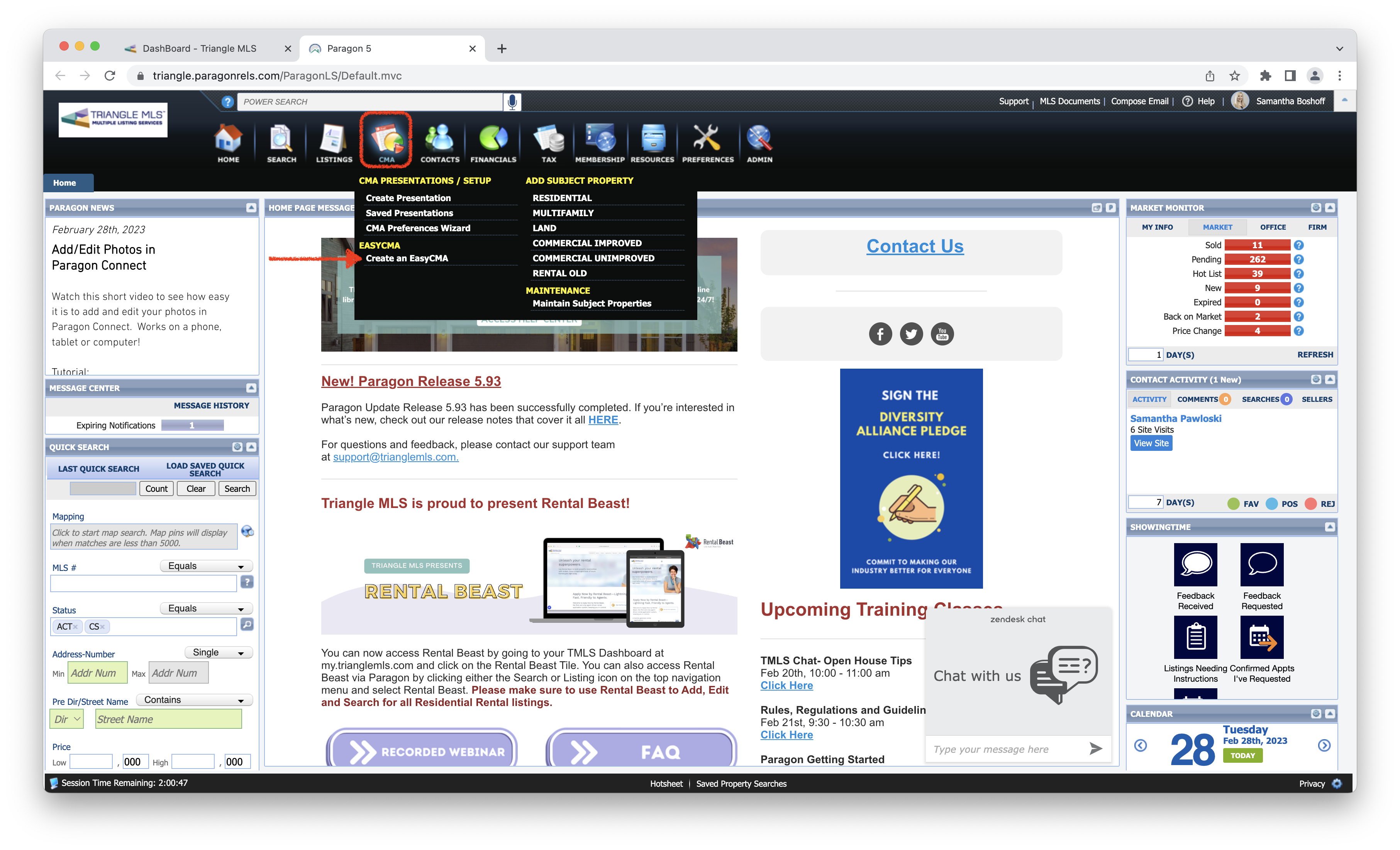Open MLS # Equals operator dropdown
The image size is (1400, 850).
pyautogui.click(x=206, y=566)
